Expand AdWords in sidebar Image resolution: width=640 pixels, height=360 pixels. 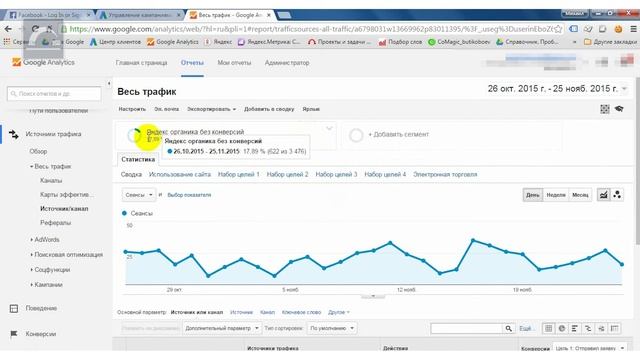[x=31, y=240]
